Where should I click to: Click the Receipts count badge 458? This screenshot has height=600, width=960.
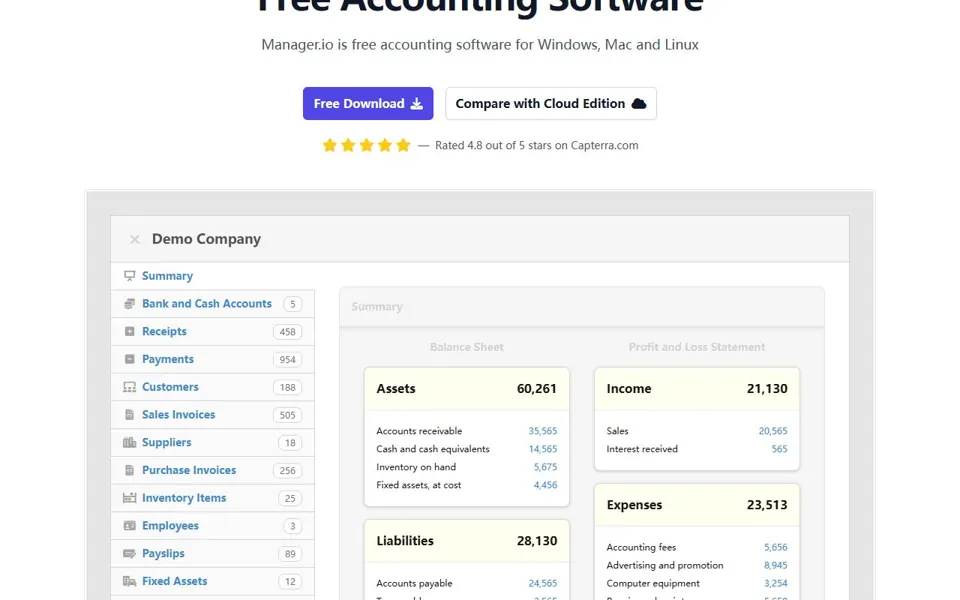[288, 332]
